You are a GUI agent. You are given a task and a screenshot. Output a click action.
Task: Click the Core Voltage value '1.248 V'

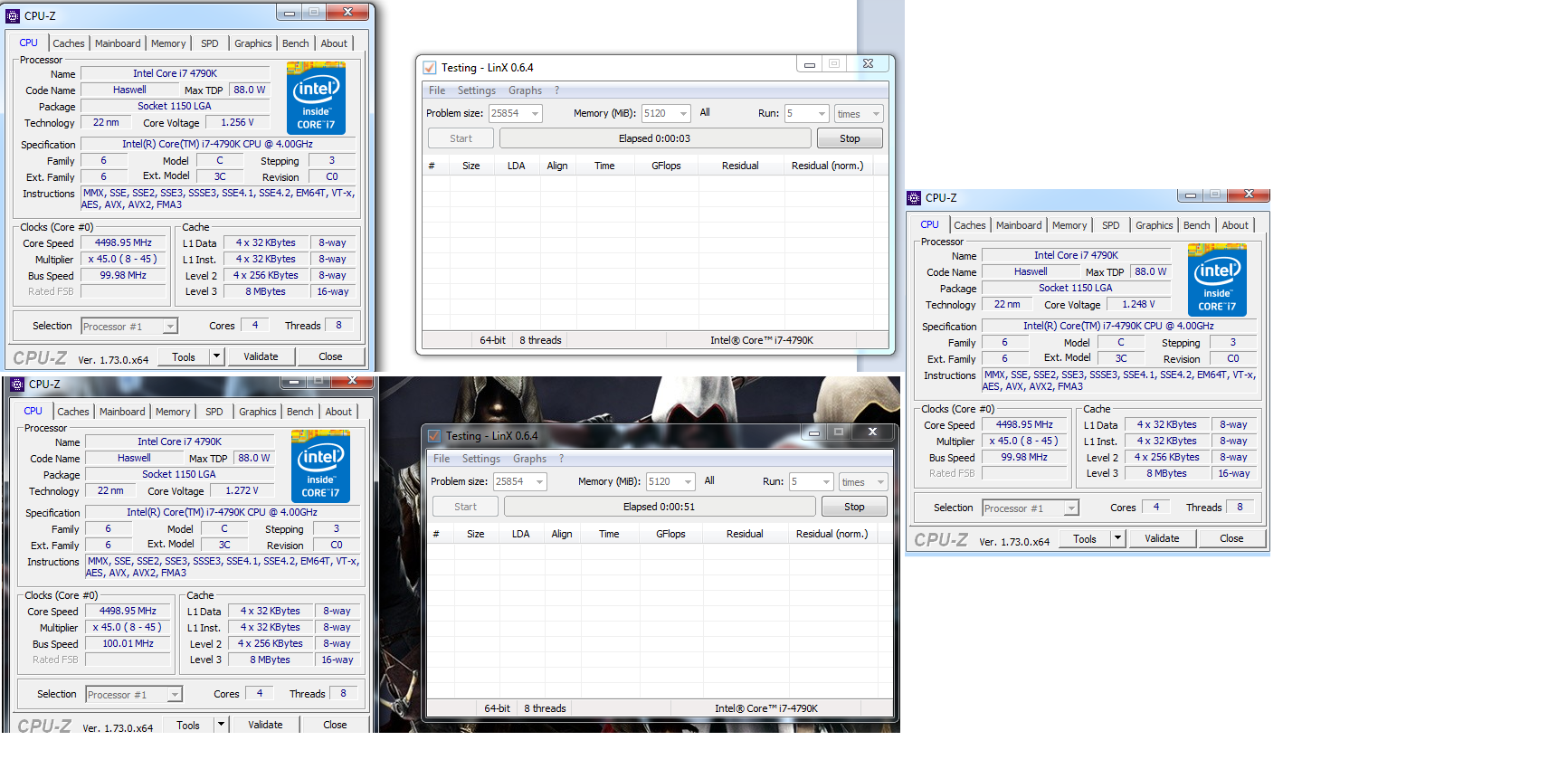point(1138,304)
